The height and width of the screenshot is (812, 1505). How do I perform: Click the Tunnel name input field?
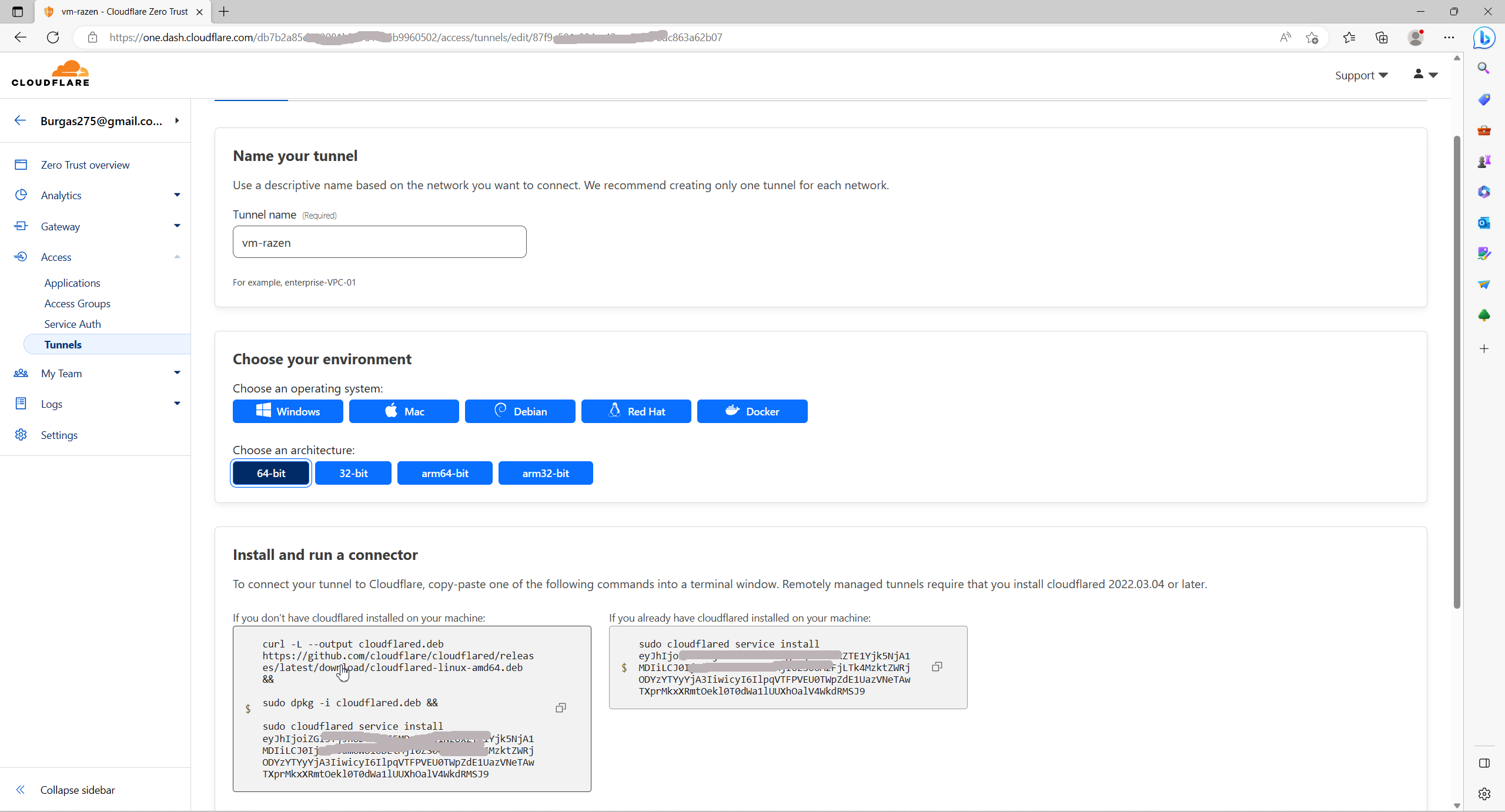pos(379,242)
